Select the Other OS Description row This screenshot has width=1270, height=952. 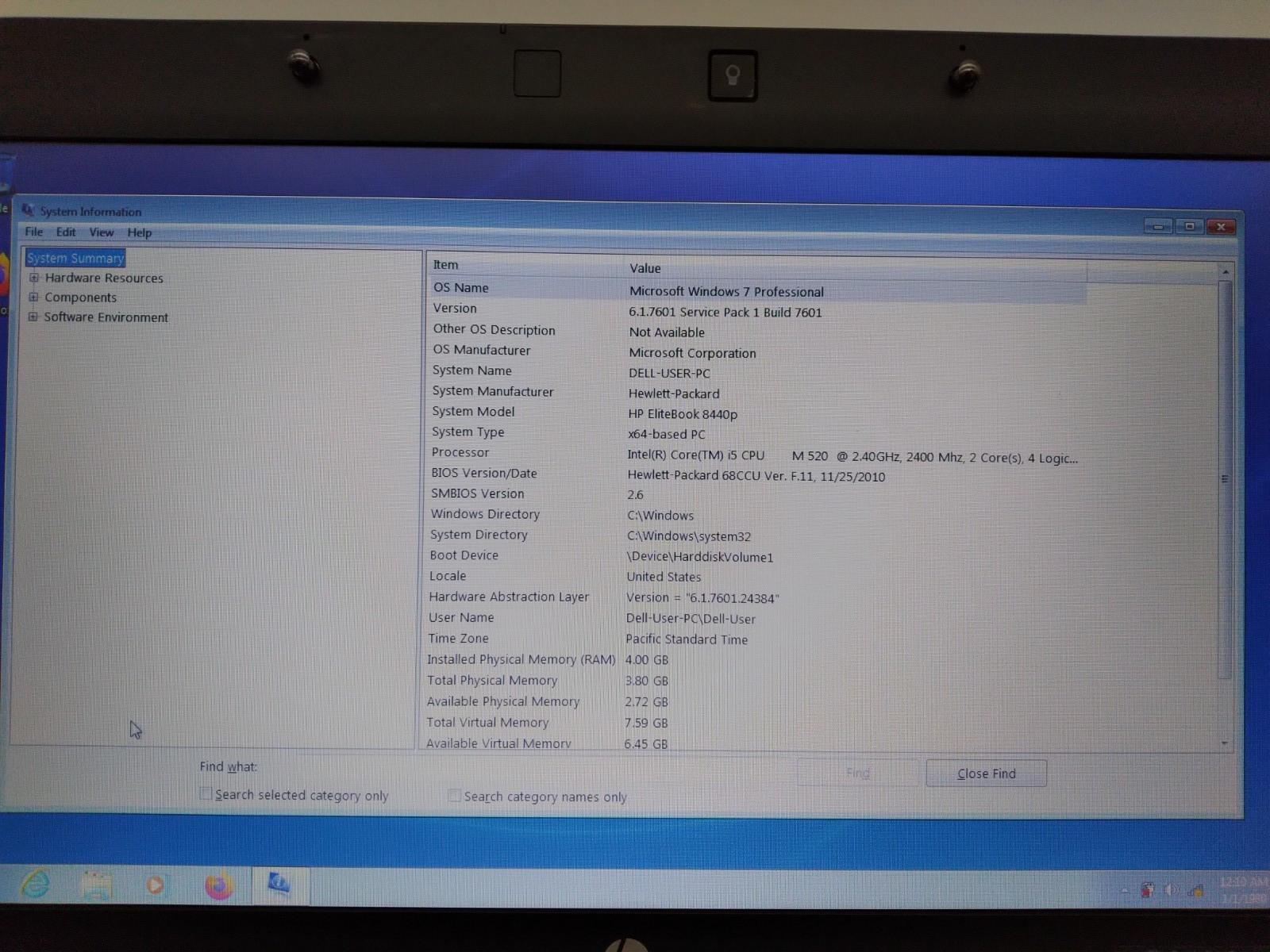coord(756,331)
